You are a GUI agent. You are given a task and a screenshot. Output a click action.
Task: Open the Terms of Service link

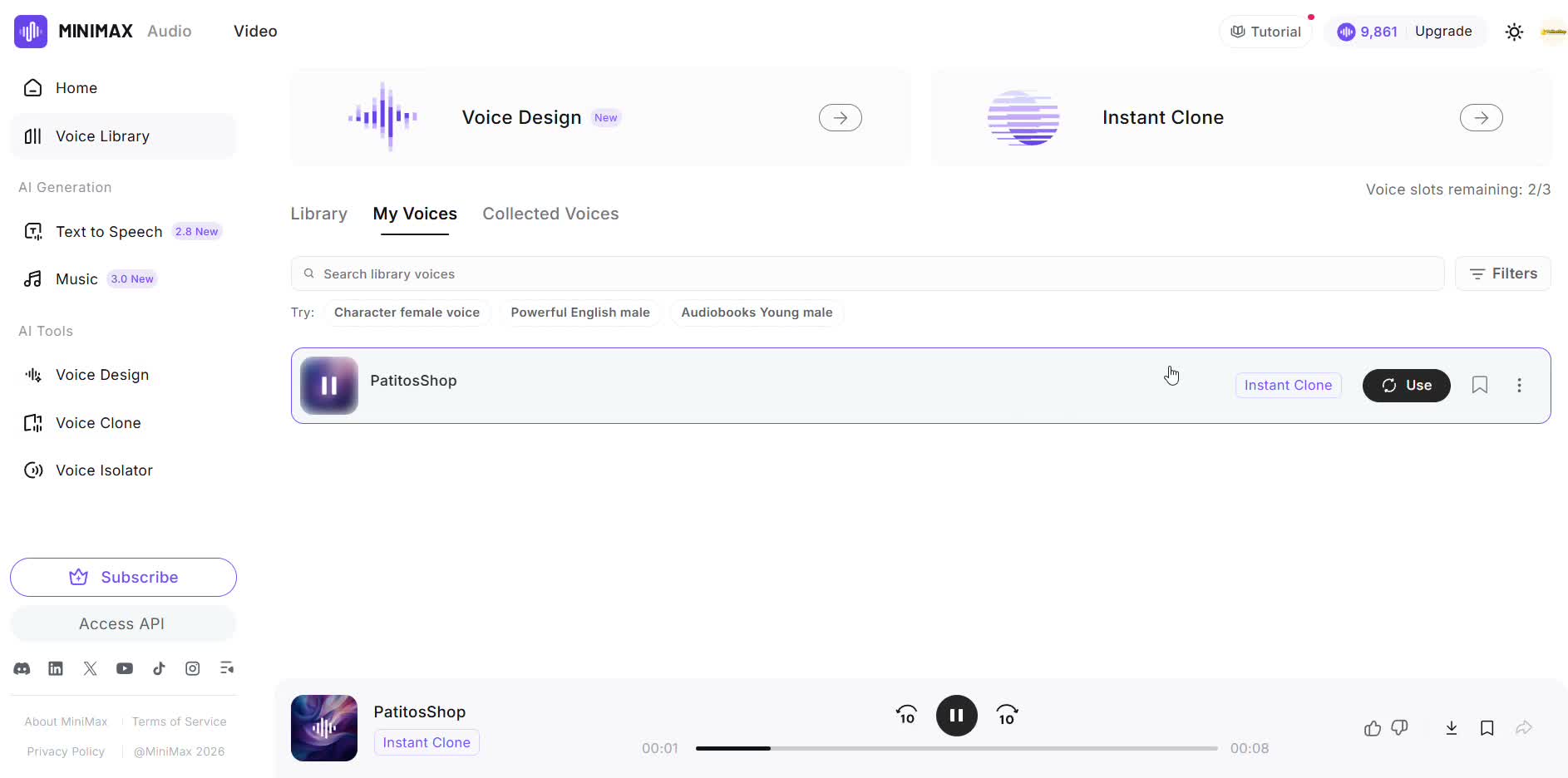[179, 721]
